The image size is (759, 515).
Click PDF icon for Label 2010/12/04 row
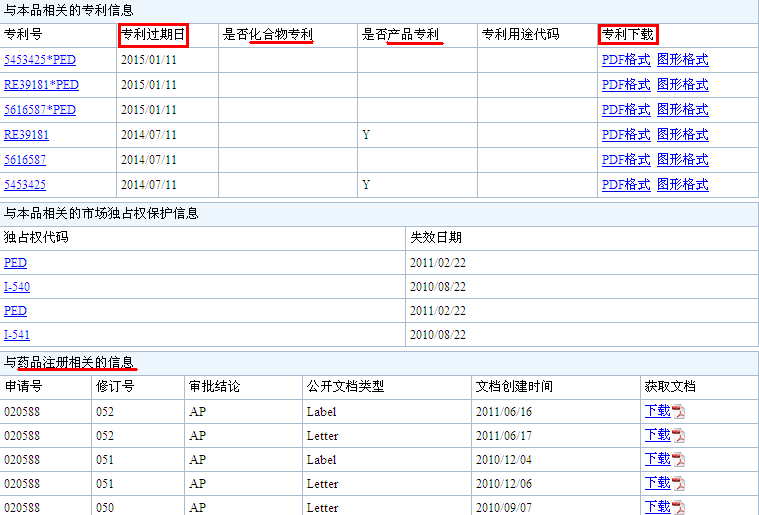point(678,460)
